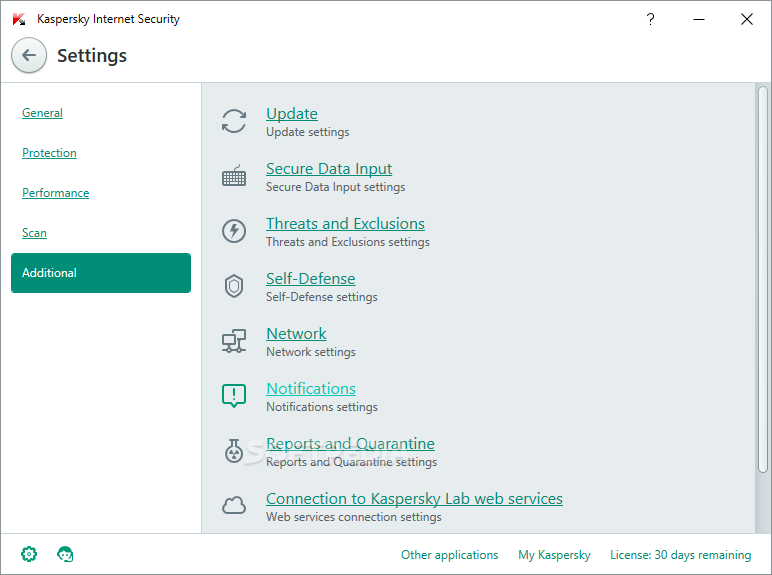Image resolution: width=772 pixels, height=575 pixels.
Task: Open the Reports and Quarantine link
Action: [x=351, y=444]
